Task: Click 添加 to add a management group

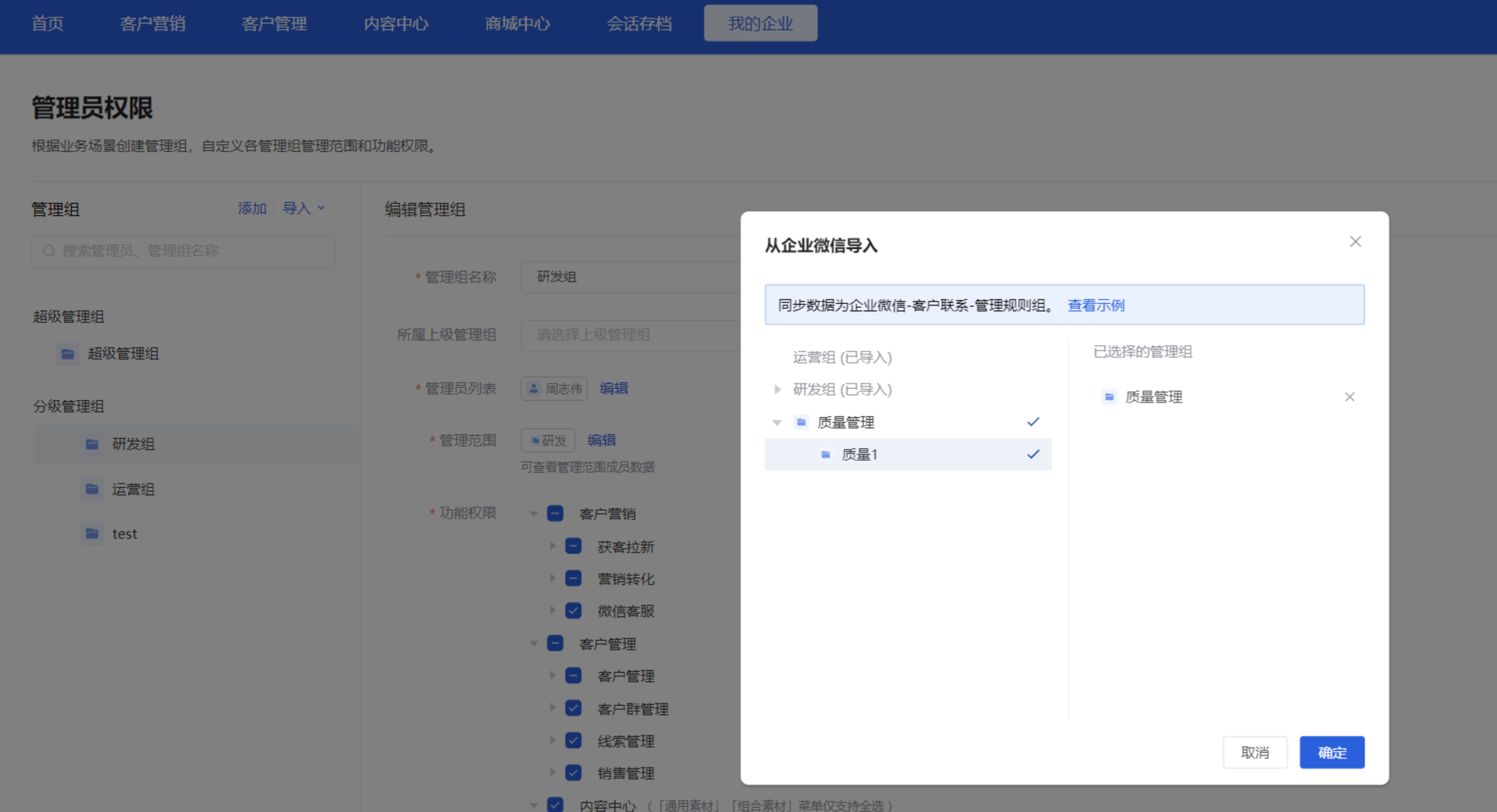Action: [x=252, y=209]
